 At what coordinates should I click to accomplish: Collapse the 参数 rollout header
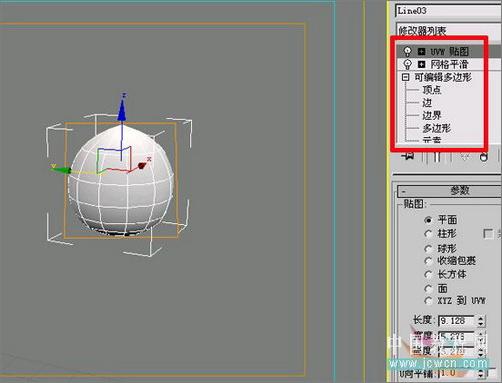(449, 191)
